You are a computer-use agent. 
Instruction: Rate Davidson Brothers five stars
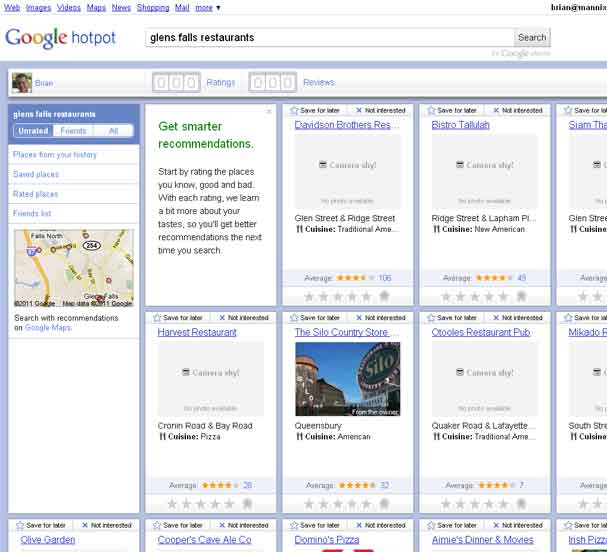(x=366, y=297)
